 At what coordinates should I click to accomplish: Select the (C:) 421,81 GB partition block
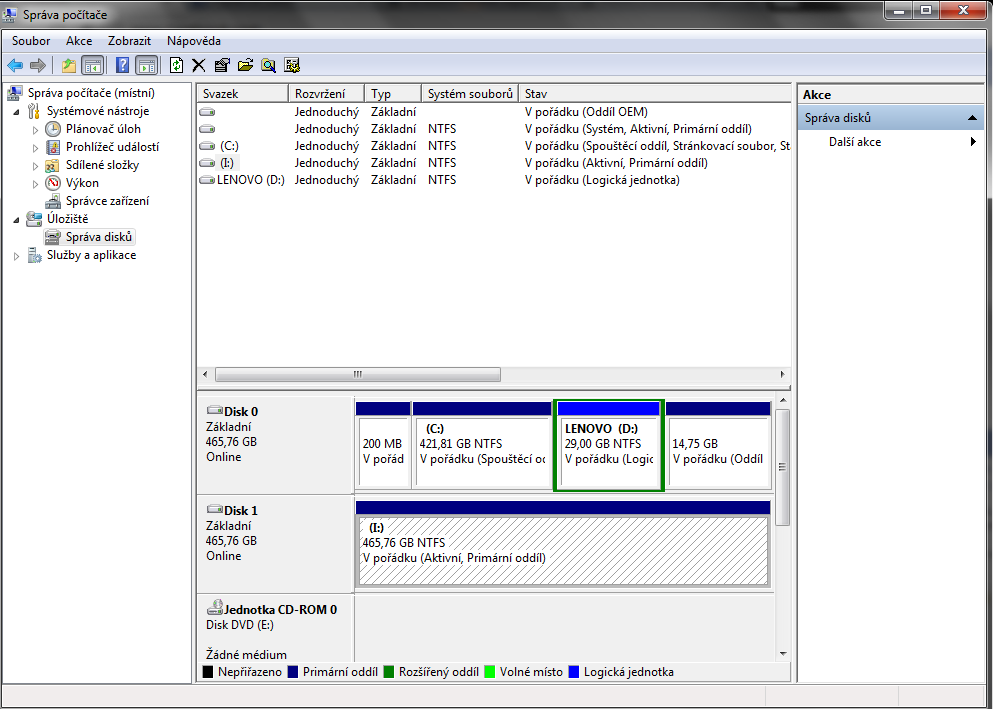click(482, 445)
